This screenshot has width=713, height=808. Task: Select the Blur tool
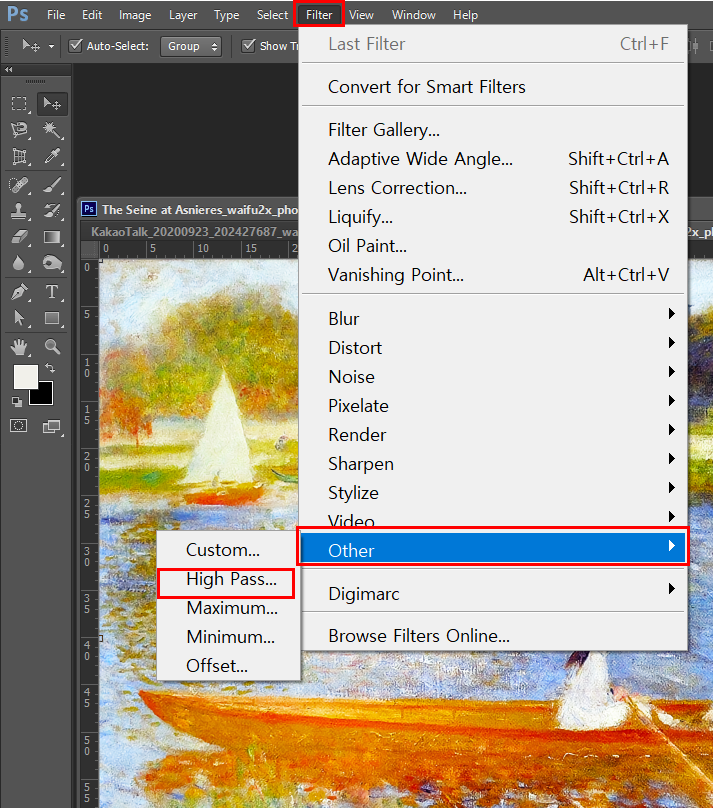20,263
